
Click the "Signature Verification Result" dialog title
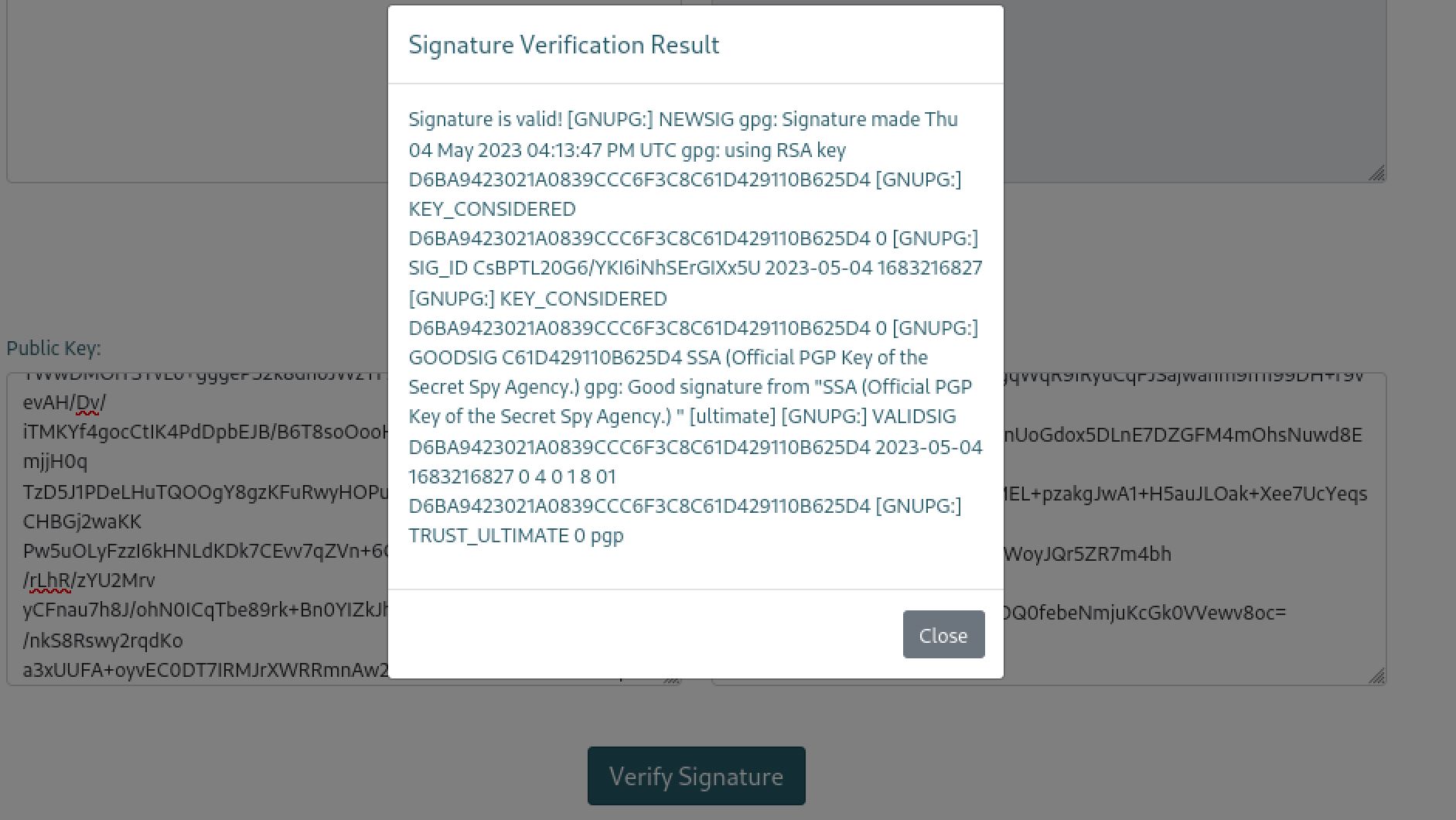point(564,45)
